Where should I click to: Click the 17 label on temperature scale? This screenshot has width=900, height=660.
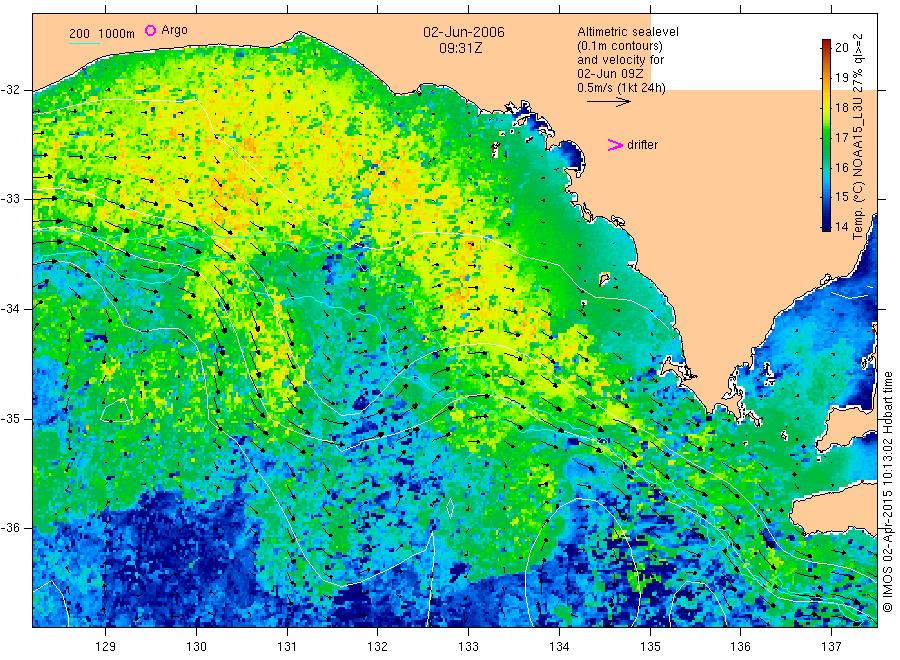841,137
